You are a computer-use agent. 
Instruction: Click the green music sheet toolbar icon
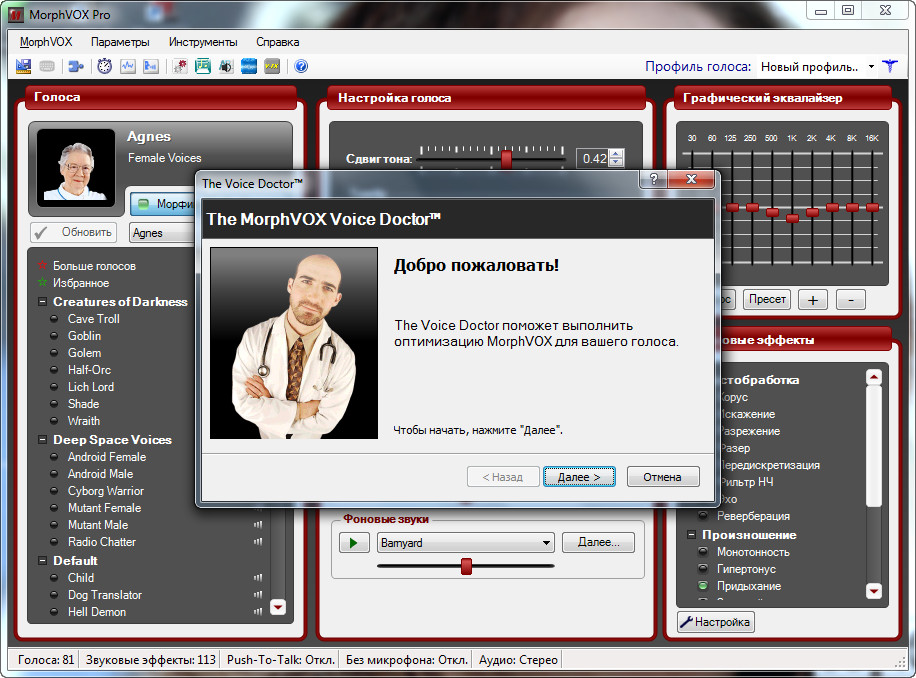click(203, 66)
